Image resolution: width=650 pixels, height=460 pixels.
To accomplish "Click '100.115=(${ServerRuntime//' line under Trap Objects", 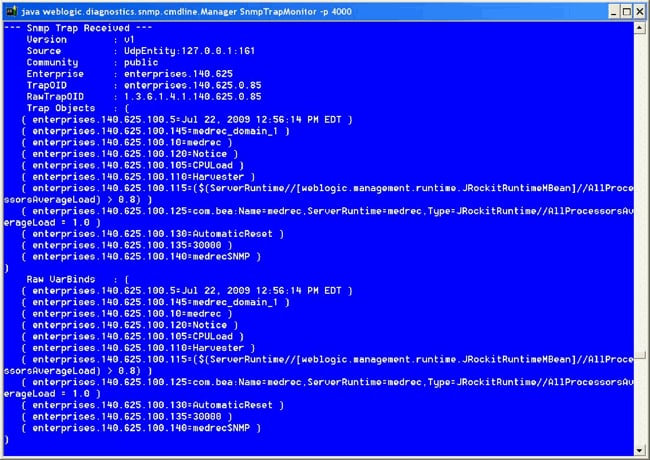I will pyautogui.click(x=327, y=188).
